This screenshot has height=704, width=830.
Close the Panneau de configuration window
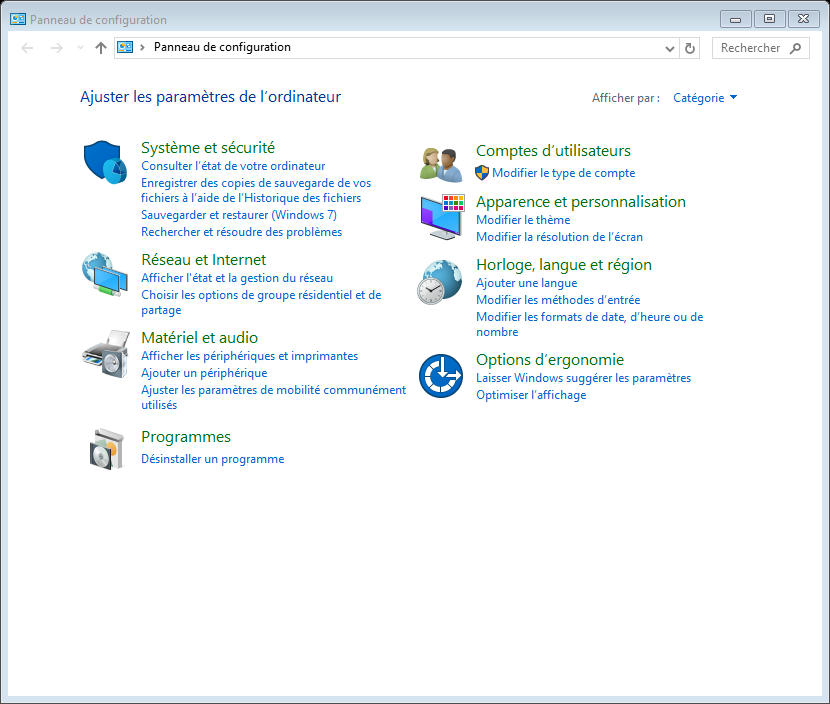coord(803,19)
